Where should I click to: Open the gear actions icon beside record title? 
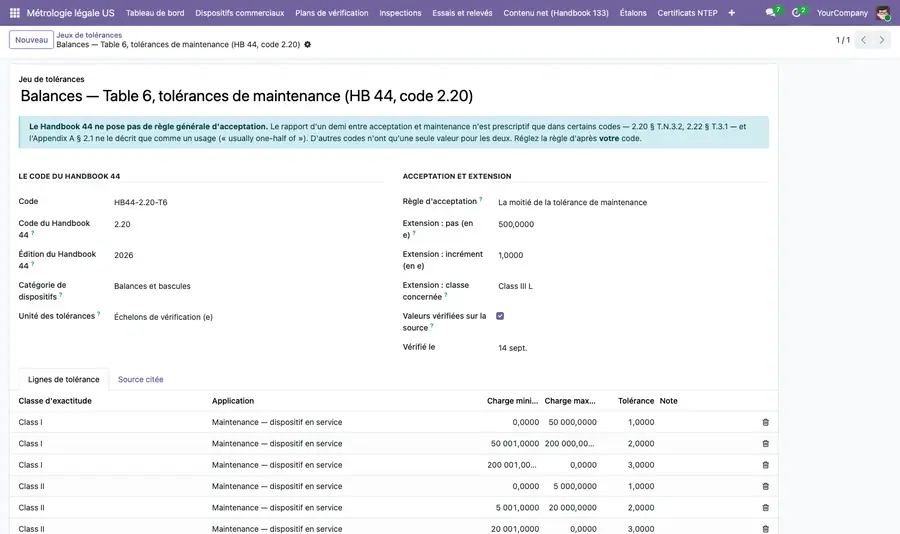click(308, 44)
